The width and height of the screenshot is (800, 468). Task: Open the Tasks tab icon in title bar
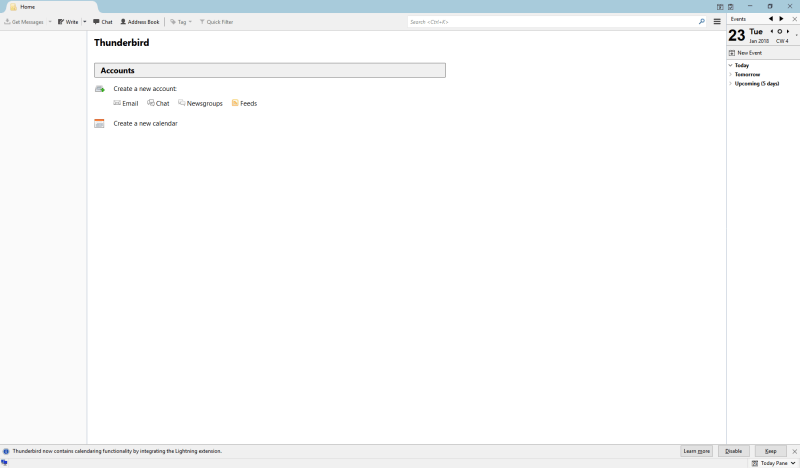pos(731,7)
